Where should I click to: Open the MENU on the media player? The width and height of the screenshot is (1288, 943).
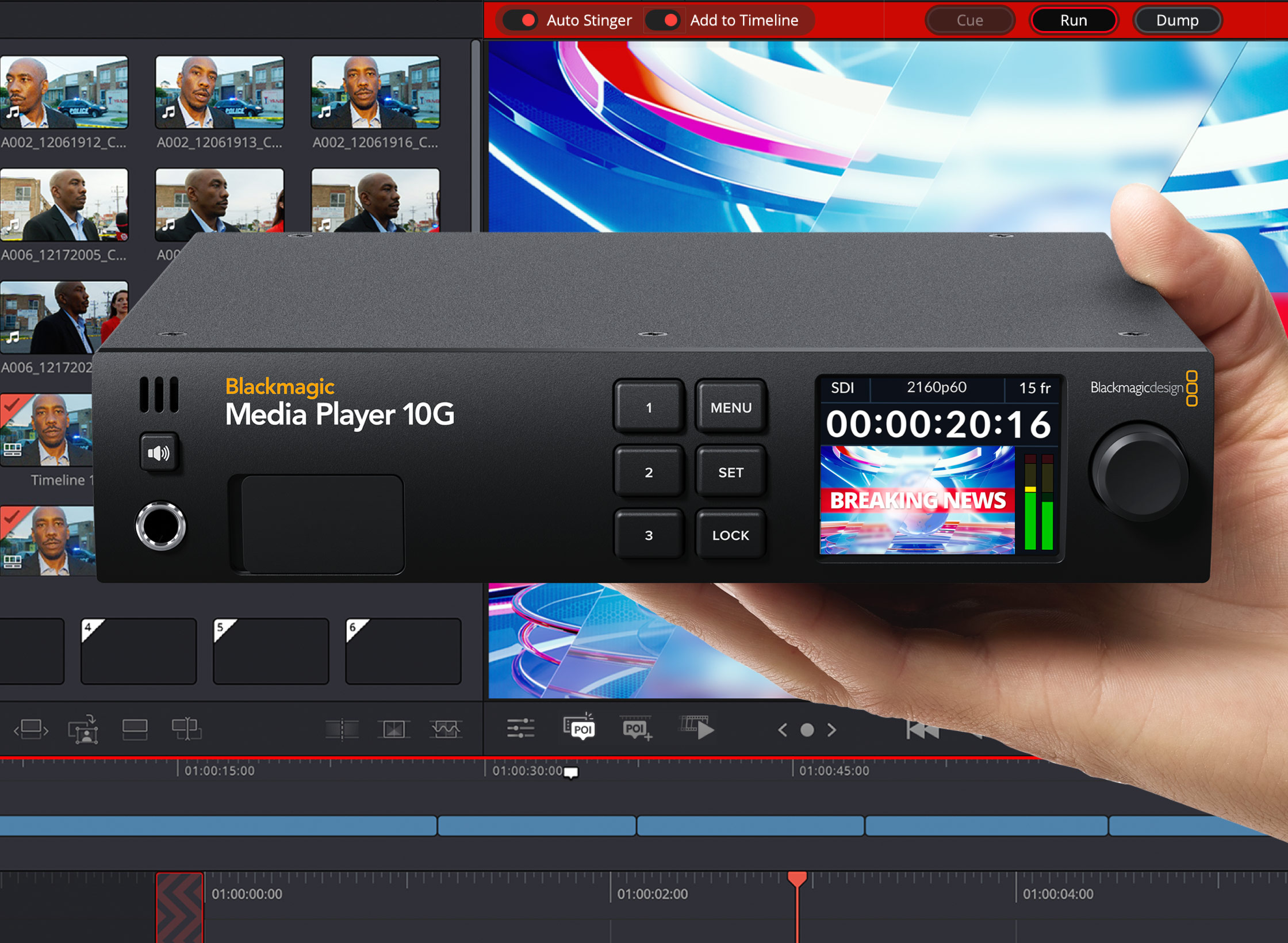731,408
